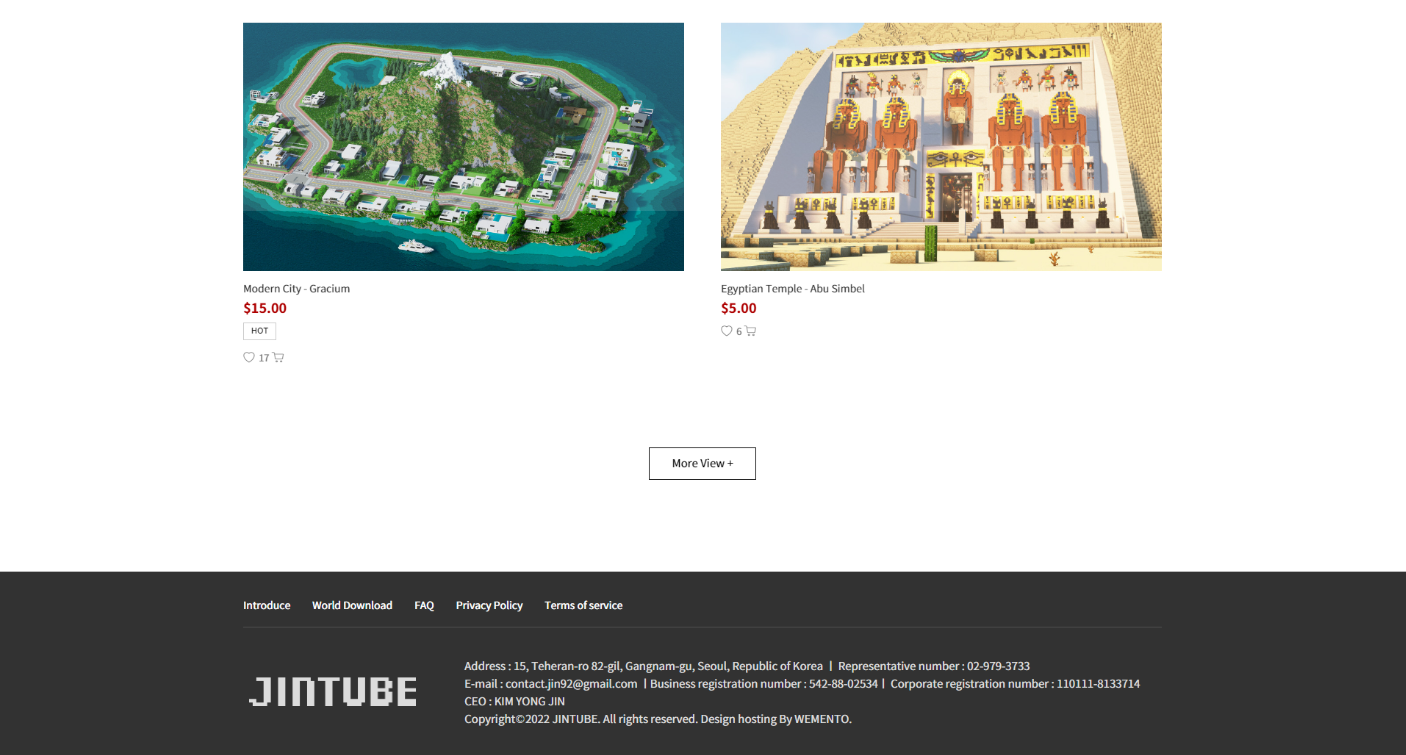The width and height of the screenshot is (1406, 755).
Task: Click the Teheran-ro 82-gil address text
Action: 643,666
